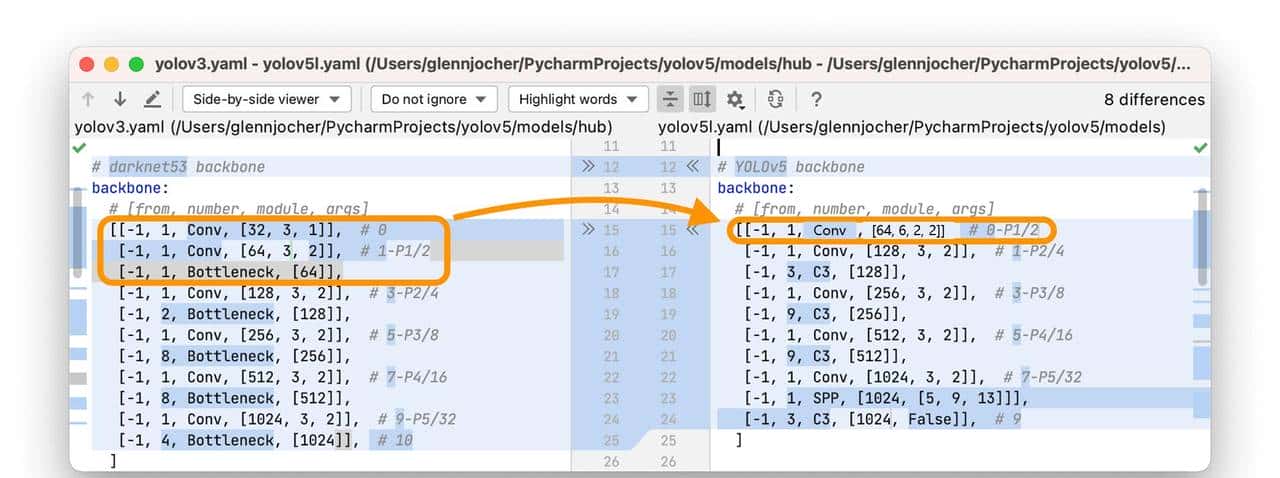Click the pencil Jump to Source icon
The width and height of the screenshot is (1280, 478).
[x=152, y=99]
